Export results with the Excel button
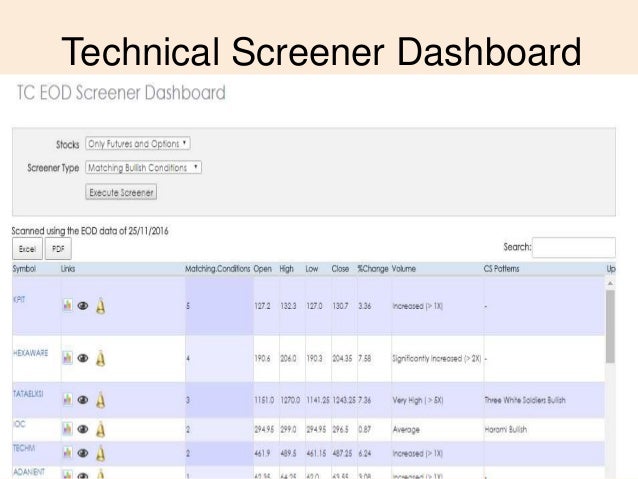This screenshot has height=479, width=638. pos(27,249)
